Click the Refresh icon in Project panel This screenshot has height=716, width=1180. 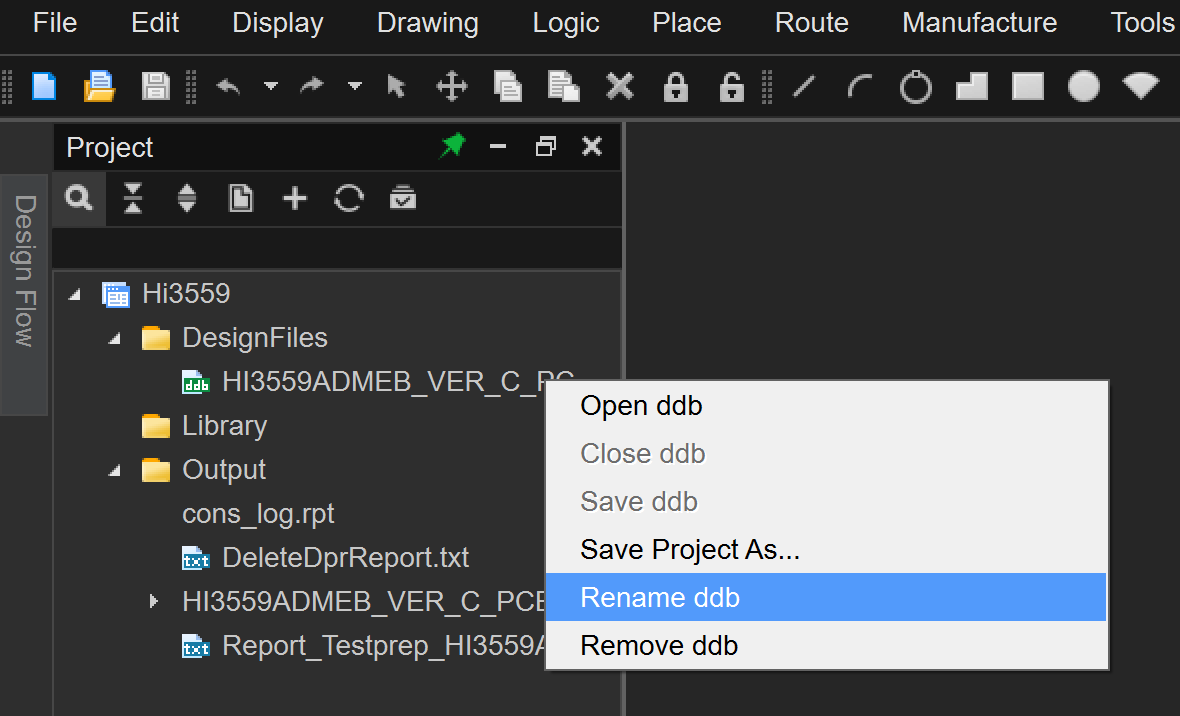pos(348,199)
